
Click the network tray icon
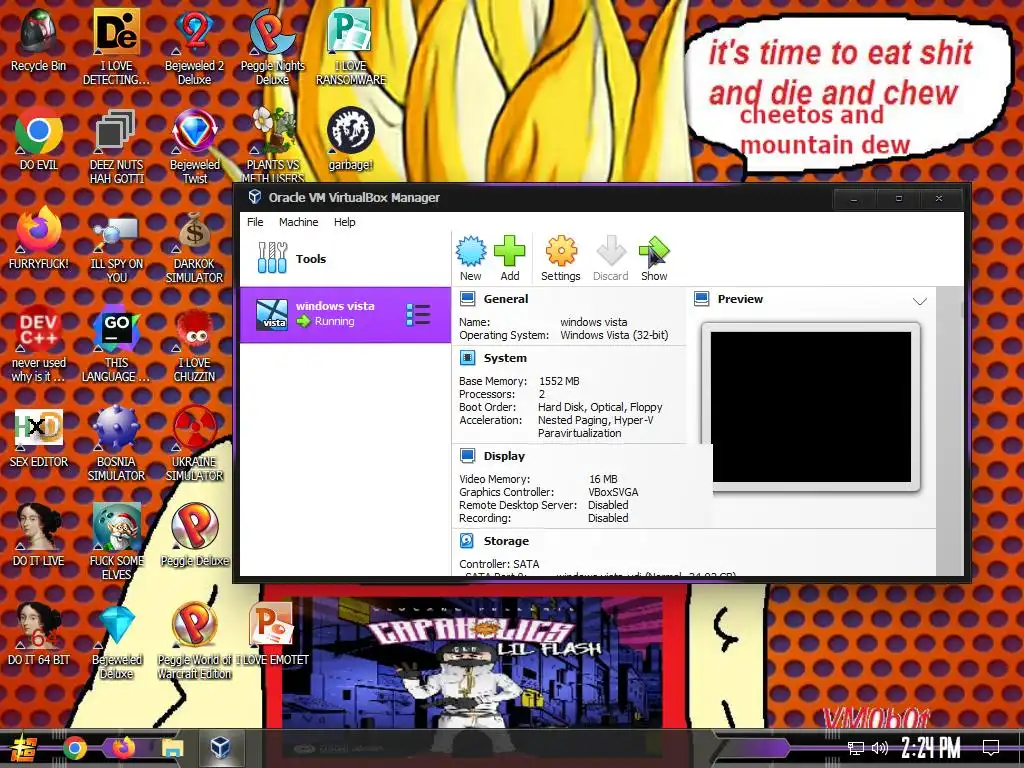[855, 748]
